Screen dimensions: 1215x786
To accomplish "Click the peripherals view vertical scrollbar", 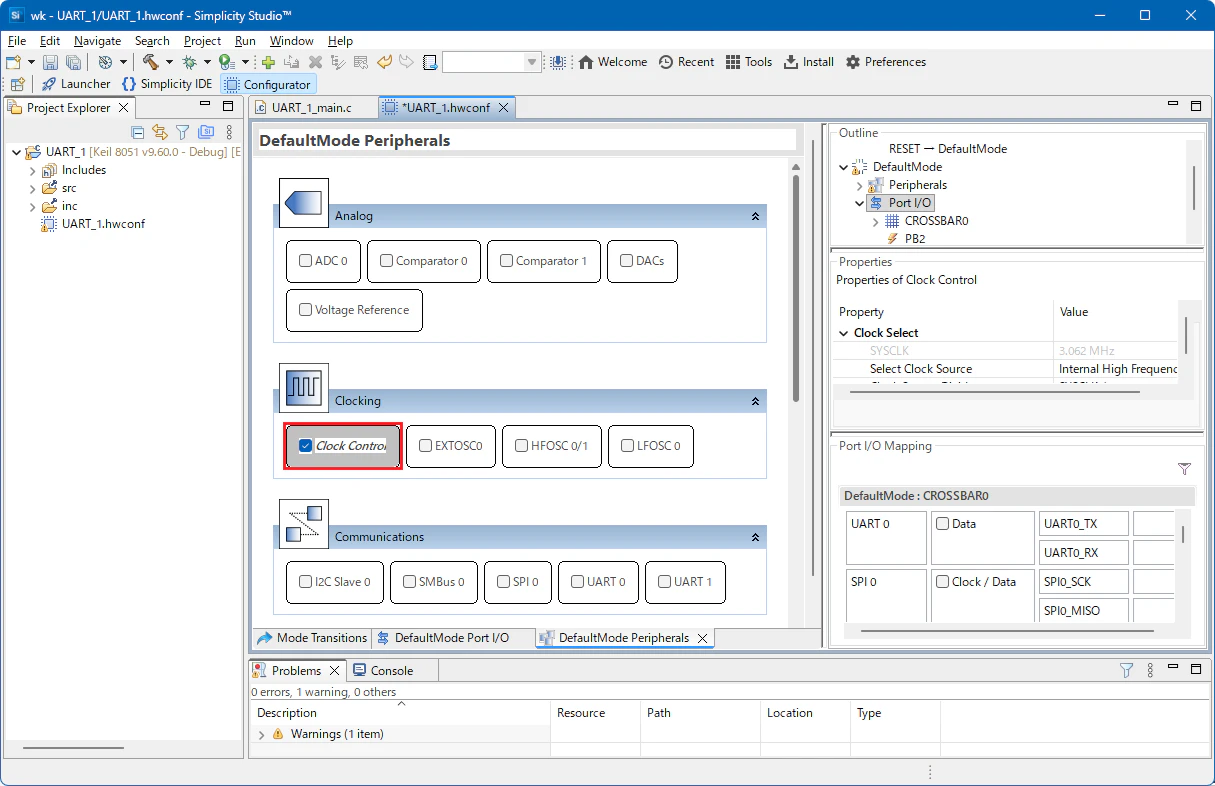I will click(796, 290).
